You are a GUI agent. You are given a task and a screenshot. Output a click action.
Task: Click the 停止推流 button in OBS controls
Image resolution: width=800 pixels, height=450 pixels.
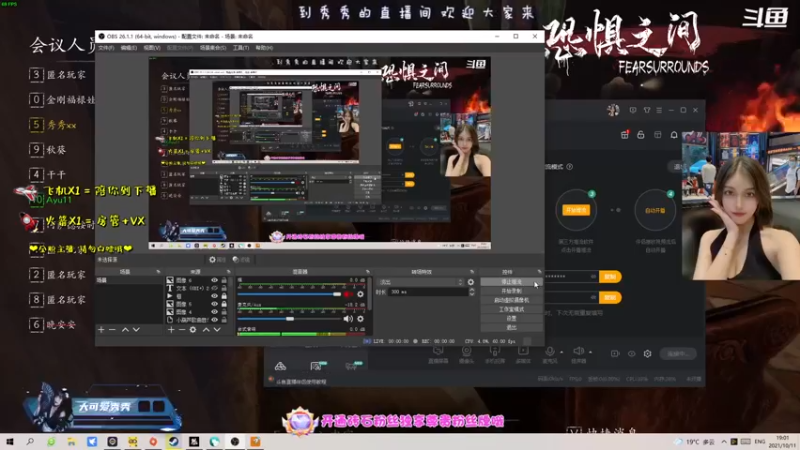[511, 282]
